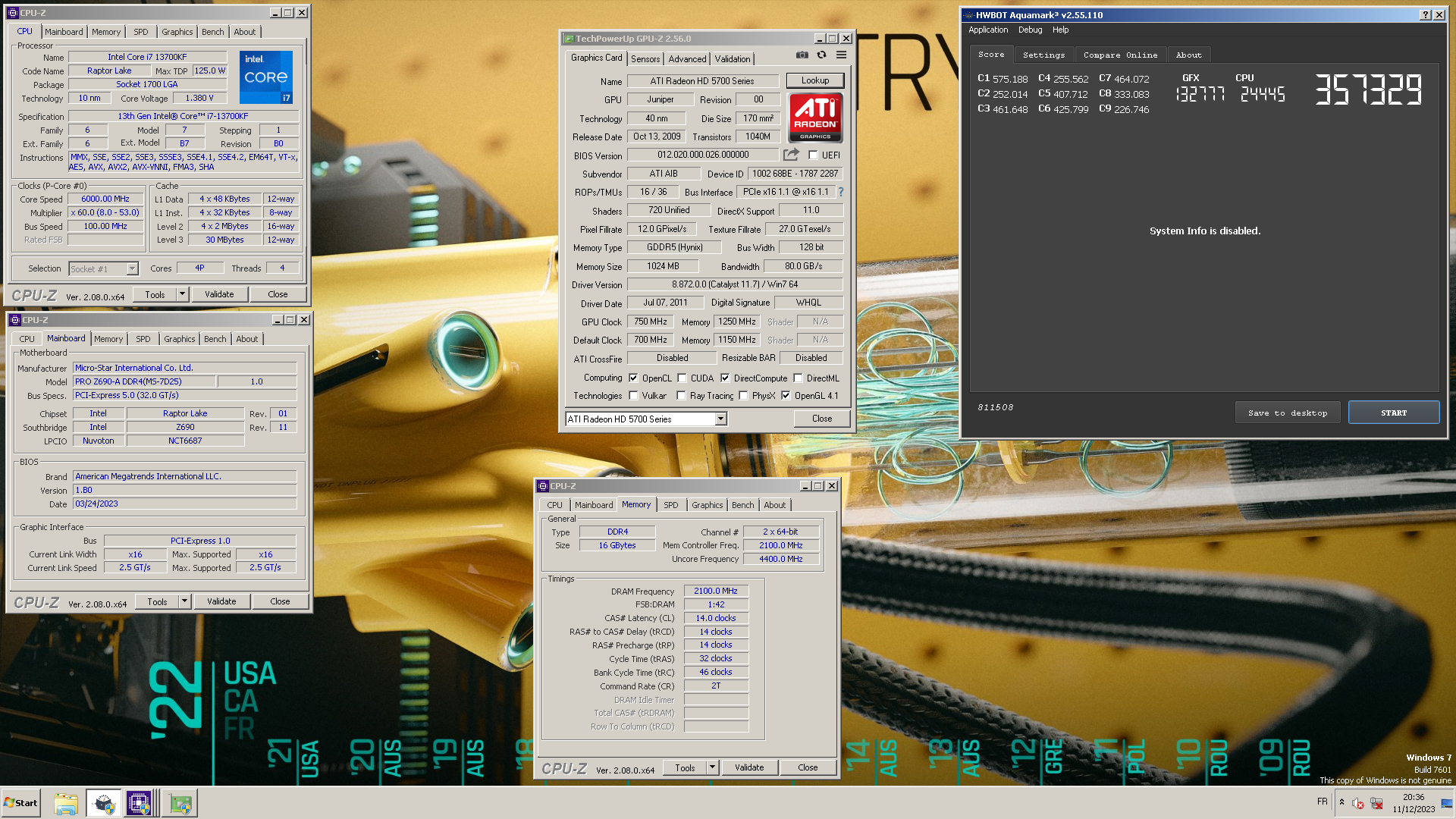The image size is (1456, 819).
Task: Click Tools button in top CPU-Z window
Action: (x=155, y=294)
